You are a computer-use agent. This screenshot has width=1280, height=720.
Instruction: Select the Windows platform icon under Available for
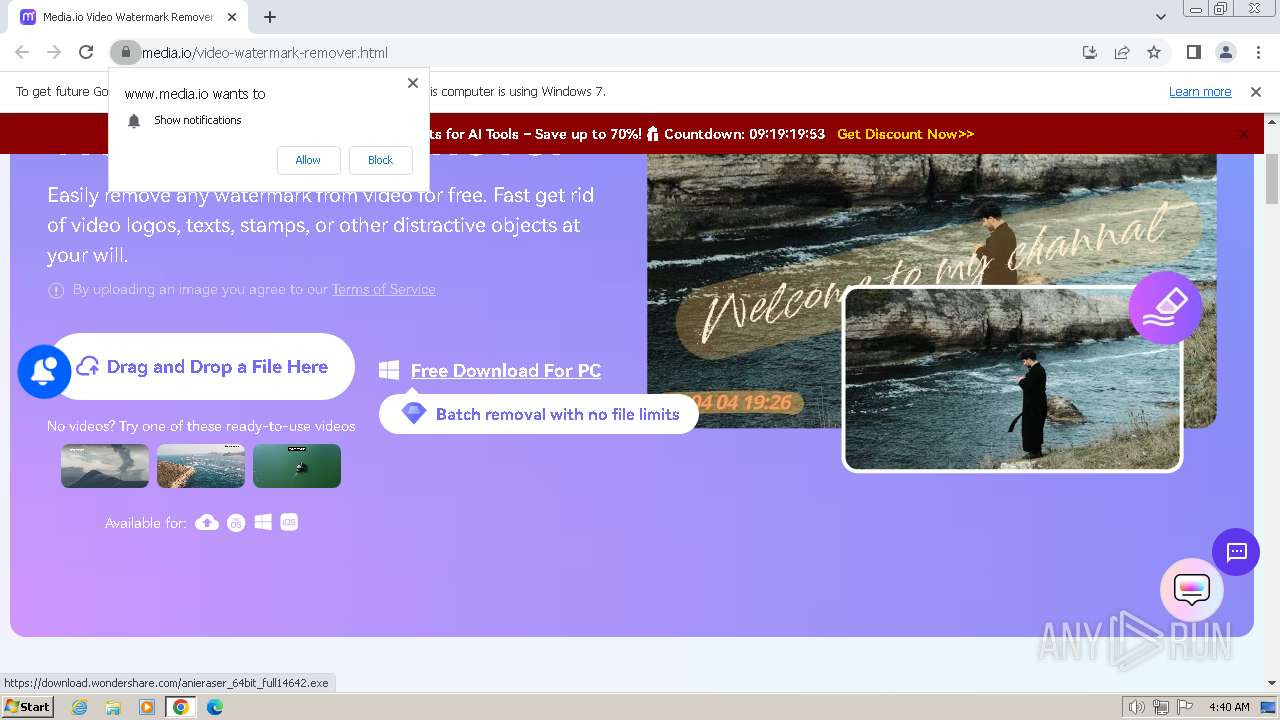[263, 522]
